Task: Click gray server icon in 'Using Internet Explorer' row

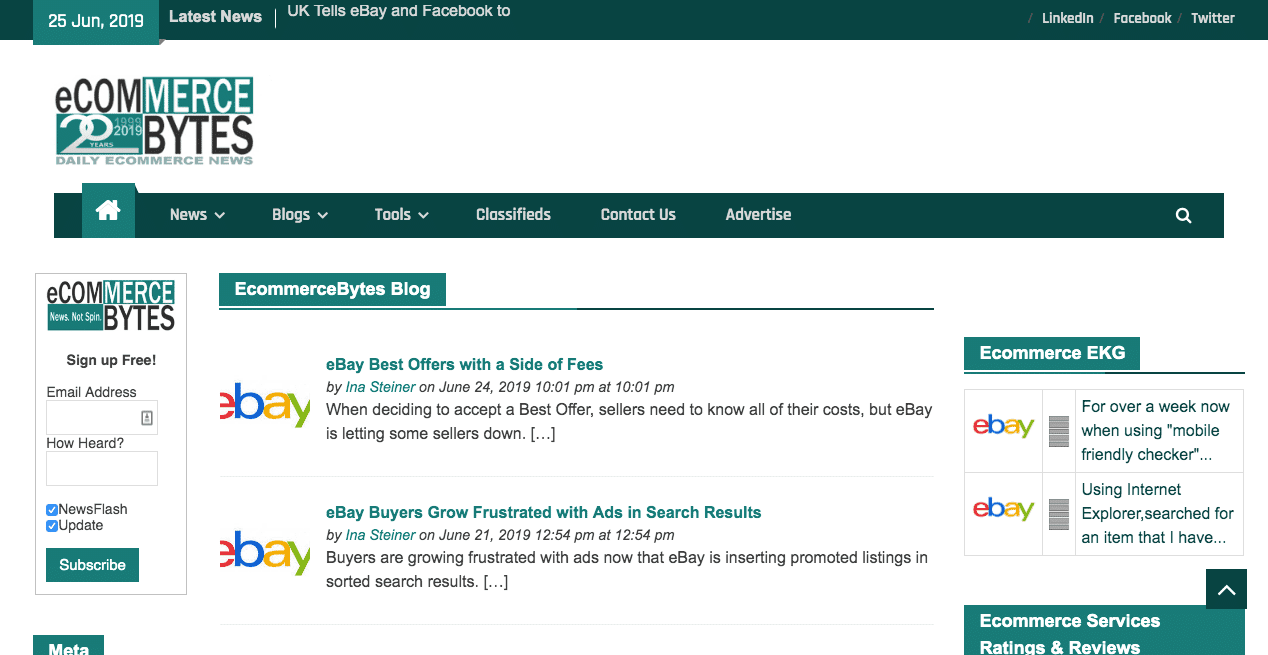Action: tap(1059, 514)
